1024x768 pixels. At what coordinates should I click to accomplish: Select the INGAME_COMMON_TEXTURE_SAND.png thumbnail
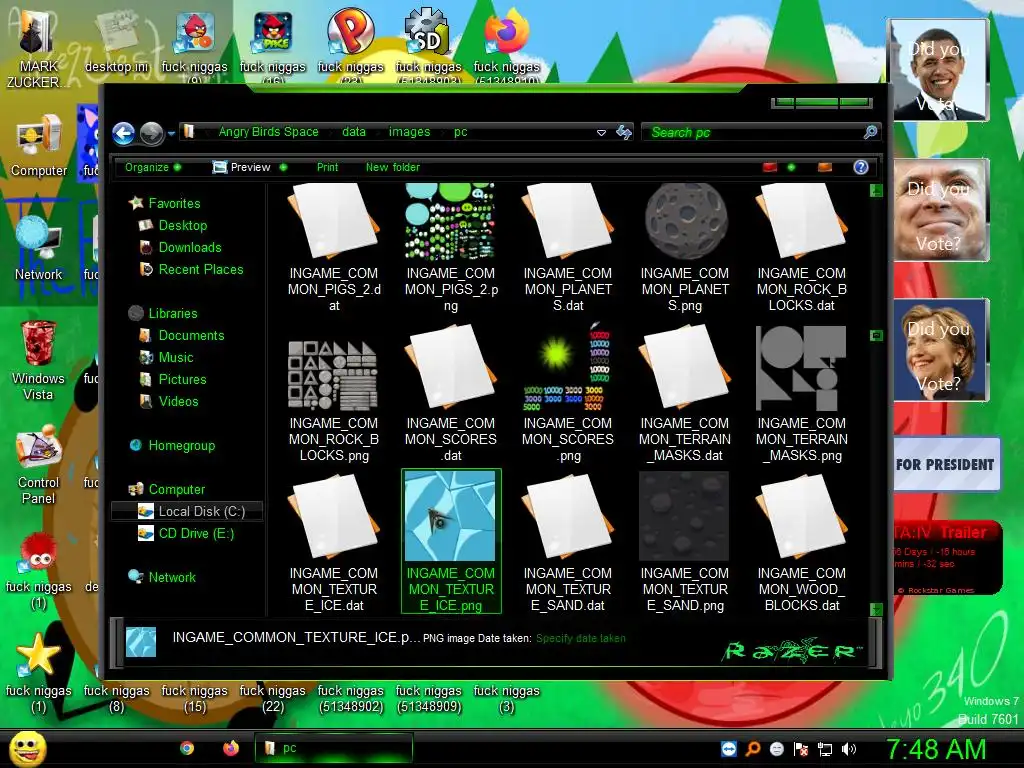(x=684, y=542)
